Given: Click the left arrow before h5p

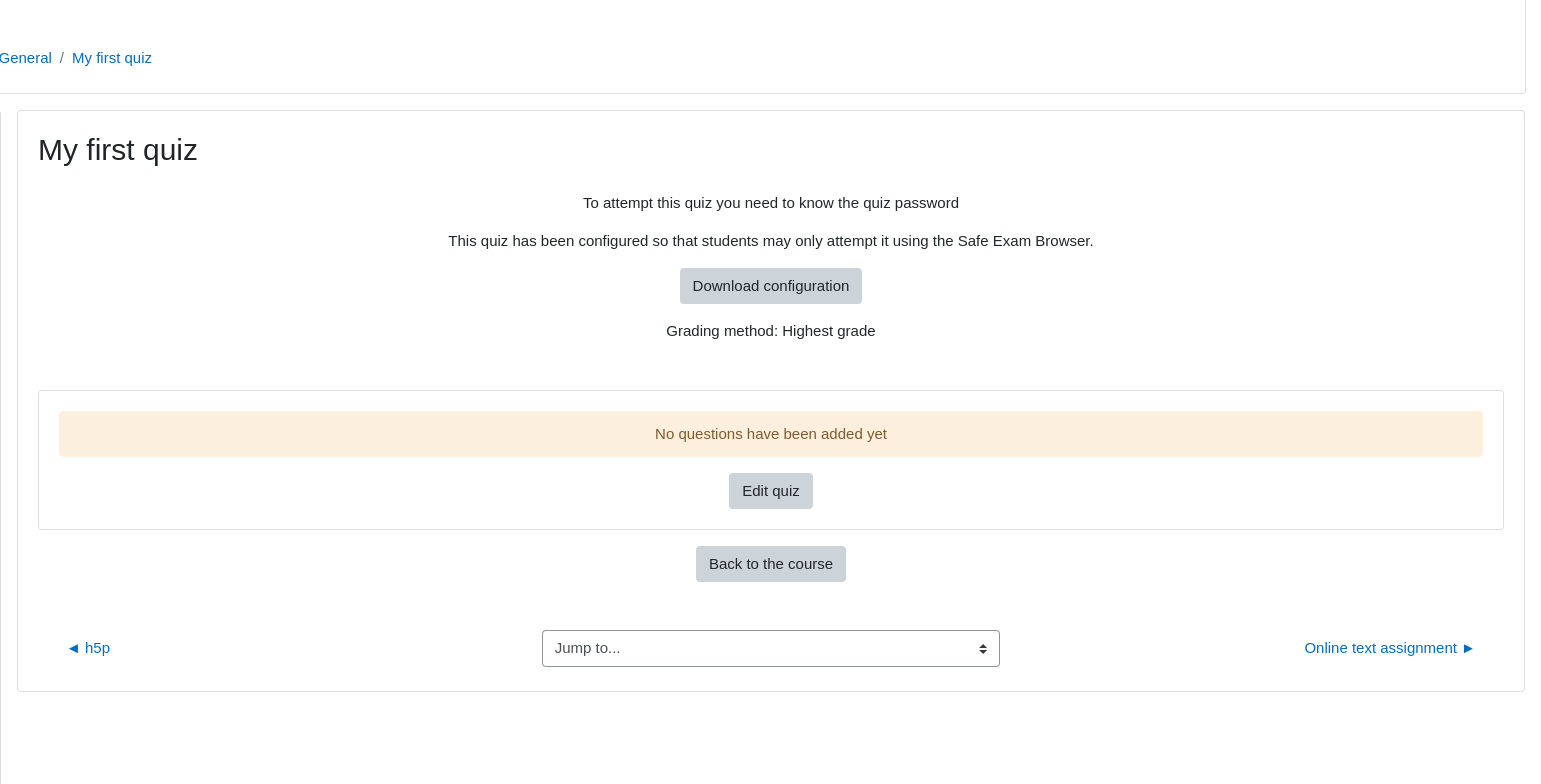Looking at the screenshot, I should 73,648.
